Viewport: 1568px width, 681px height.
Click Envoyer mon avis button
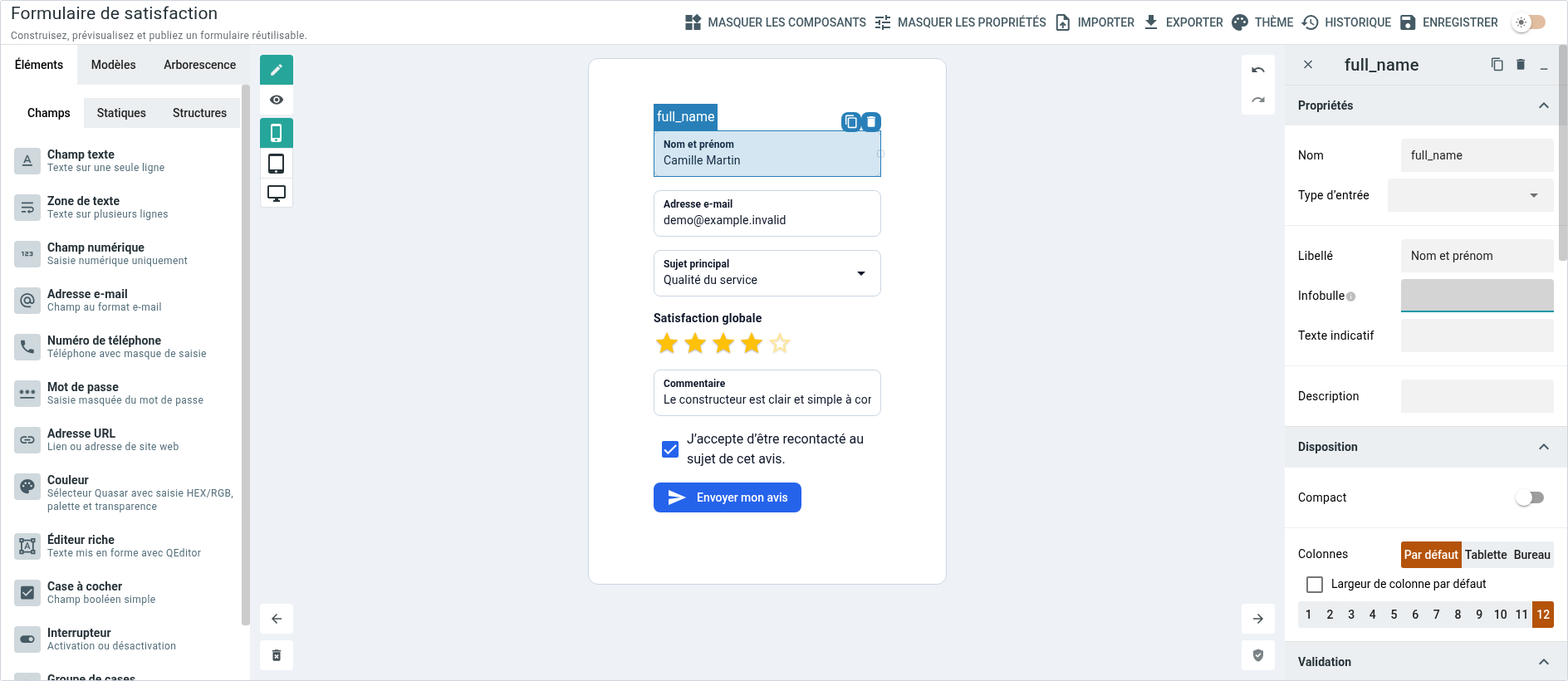coord(728,497)
